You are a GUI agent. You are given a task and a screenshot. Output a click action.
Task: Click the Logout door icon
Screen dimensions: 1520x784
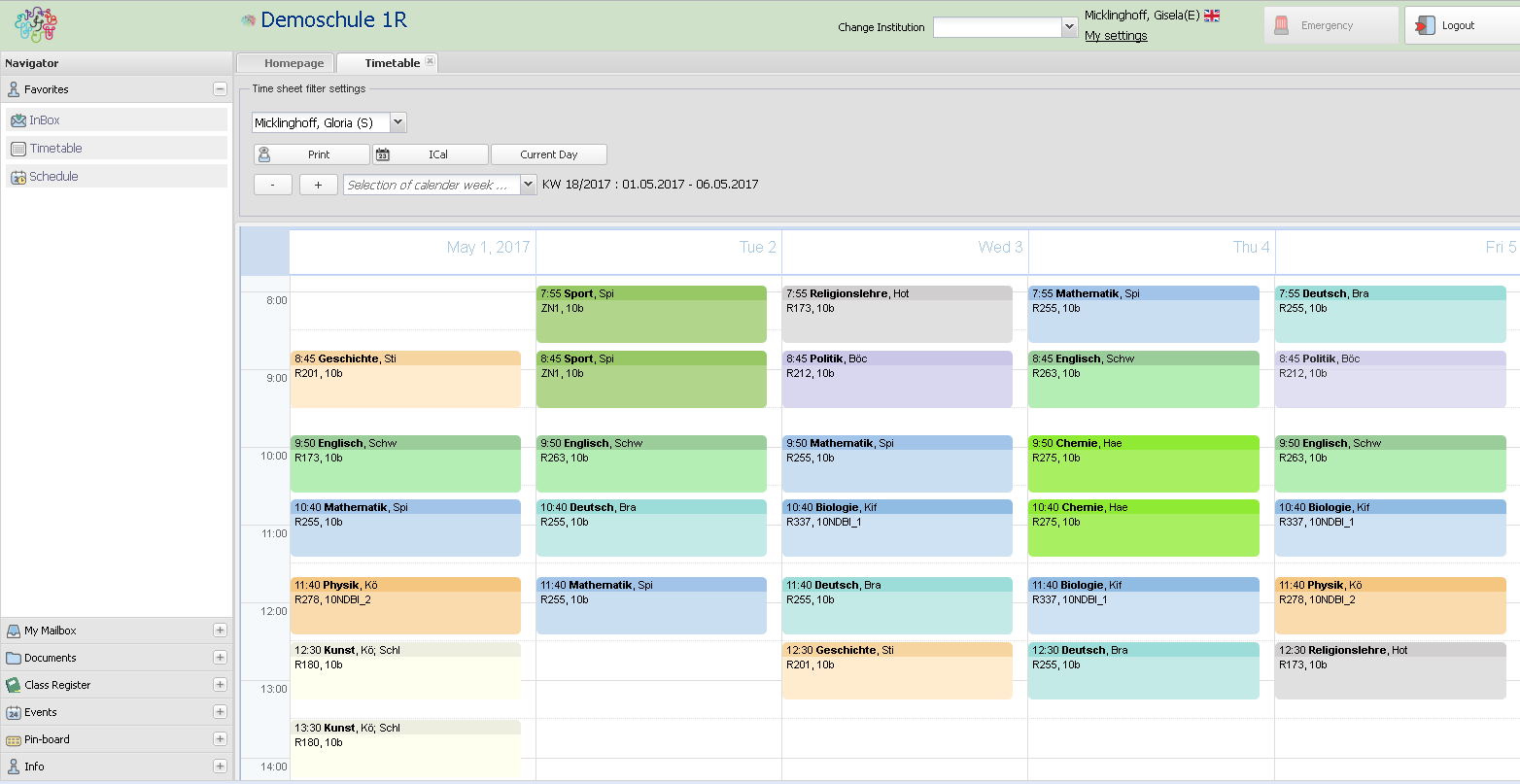point(1425,26)
